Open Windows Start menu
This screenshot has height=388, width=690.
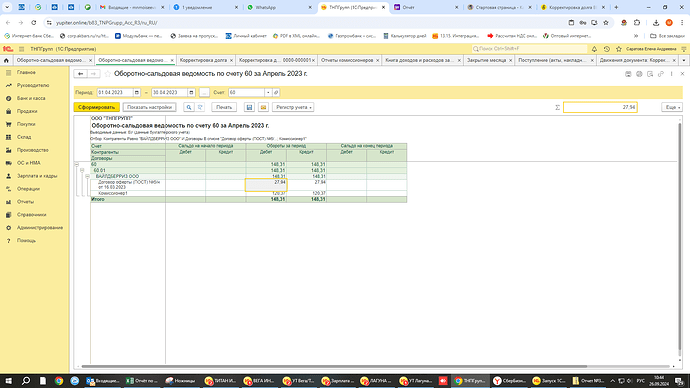point(8,381)
